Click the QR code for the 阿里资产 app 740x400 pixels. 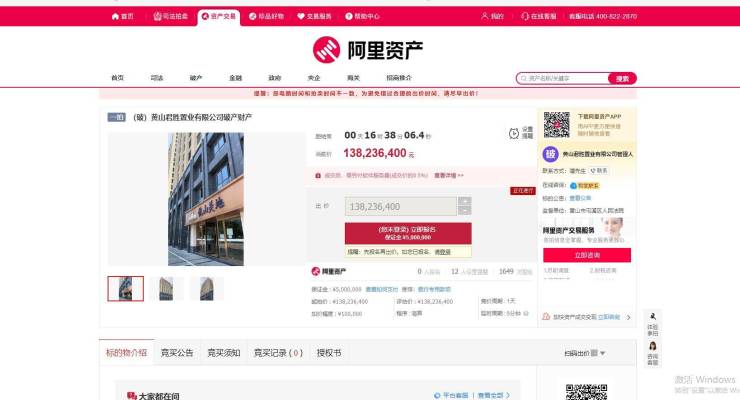click(x=556, y=125)
